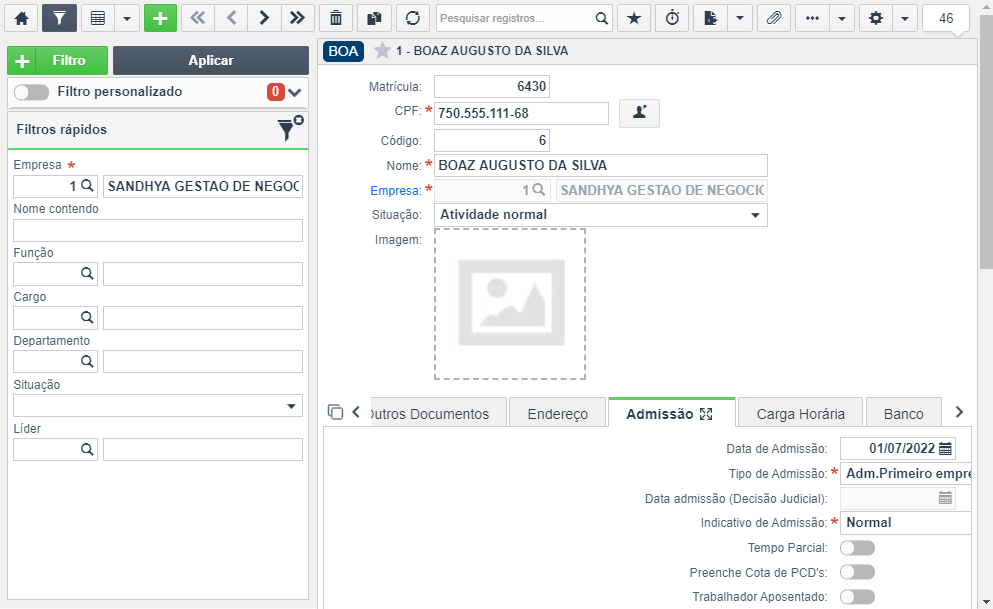Click the green Filtro button
This screenshot has height=609, width=993.
pyautogui.click(x=58, y=61)
